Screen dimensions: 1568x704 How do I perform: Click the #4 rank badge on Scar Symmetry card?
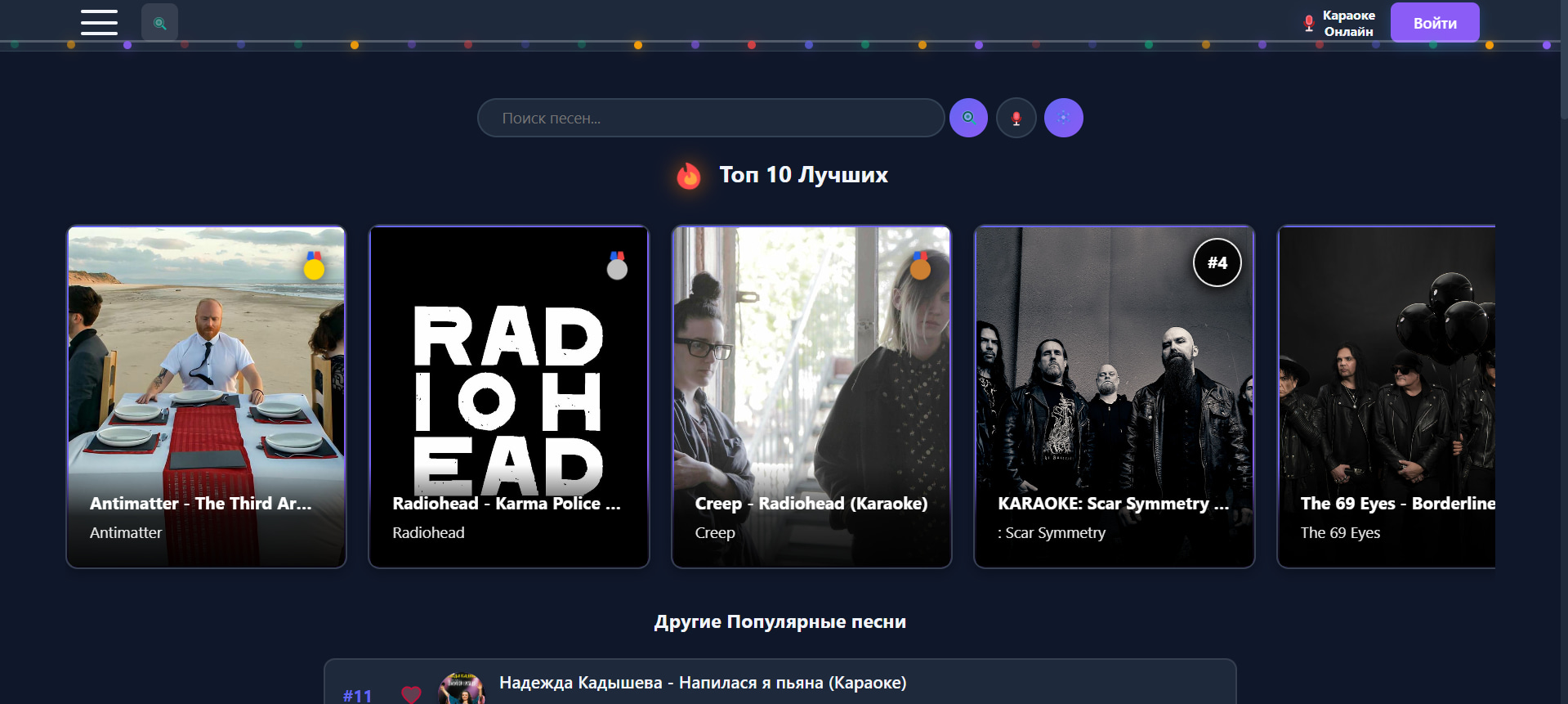[1217, 262]
